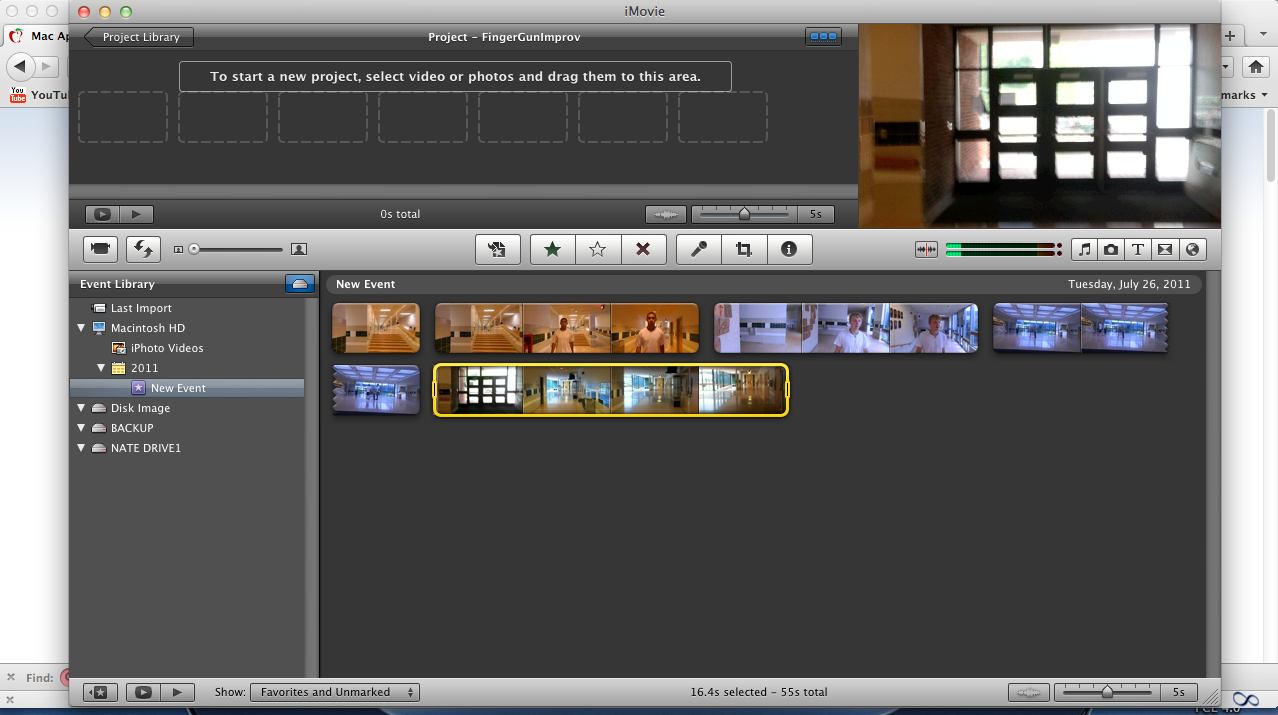This screenshot has height=715, width=1278.
Task: Select blue lobby clip in first row
Action: pos(1080,328)
